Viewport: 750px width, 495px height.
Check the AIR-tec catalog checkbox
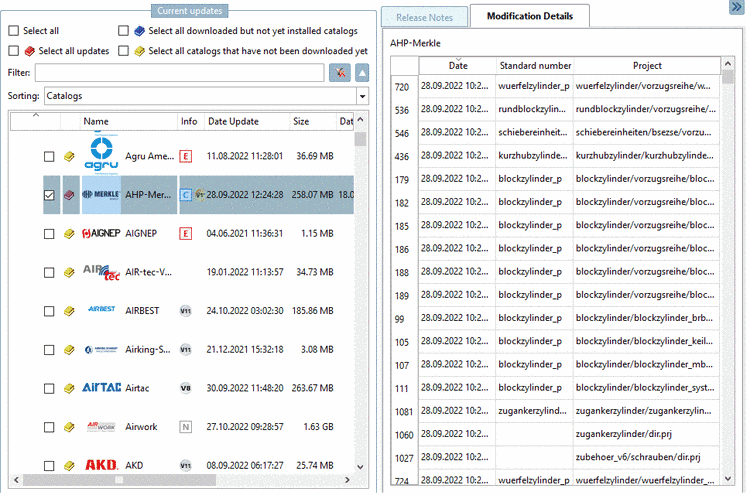[49, 273]
